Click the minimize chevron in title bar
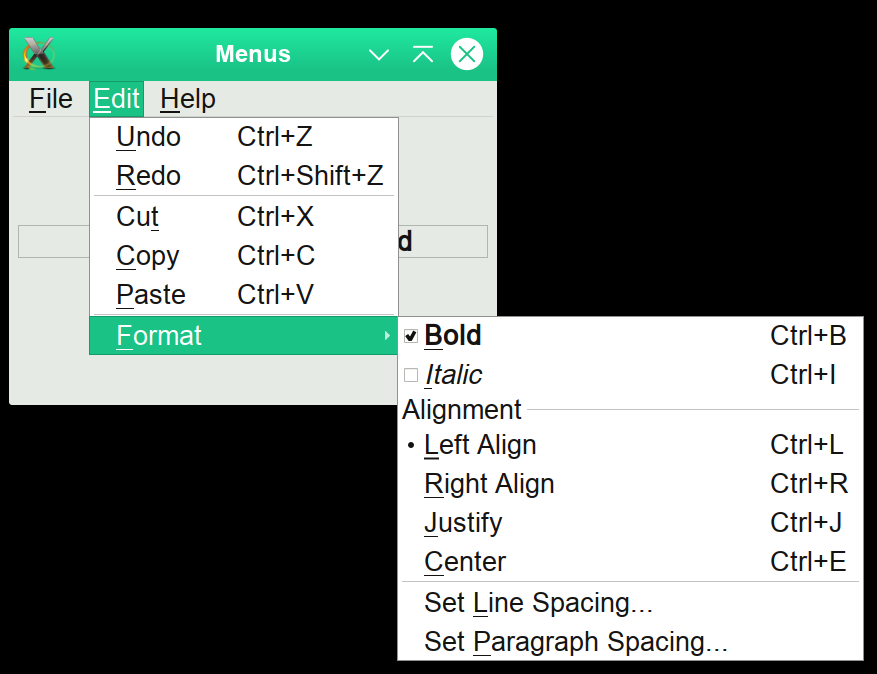 coord(379,55)
